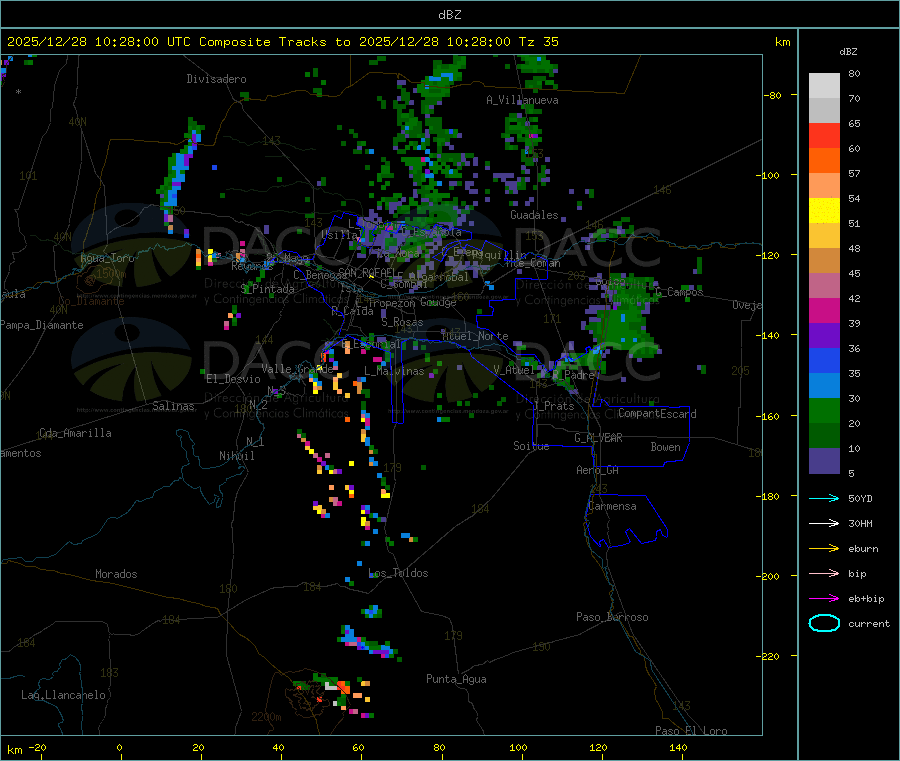Select the light blue 30-35 dBZ swatch
Image resolution: width=900 pixels, height=761 pixels.
pyautogui.click(x=824, y=386)
